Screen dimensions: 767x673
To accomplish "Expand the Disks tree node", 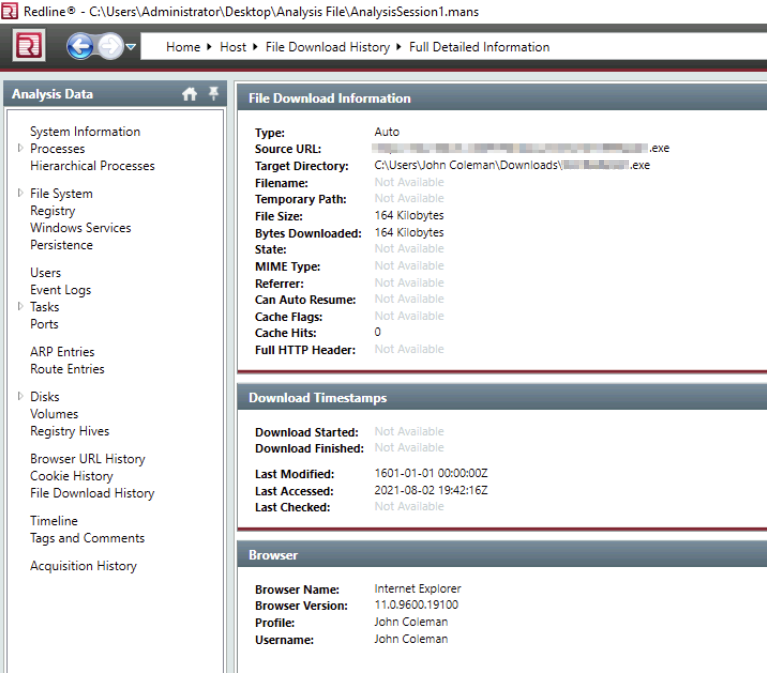I will click(x=20, y=396).
